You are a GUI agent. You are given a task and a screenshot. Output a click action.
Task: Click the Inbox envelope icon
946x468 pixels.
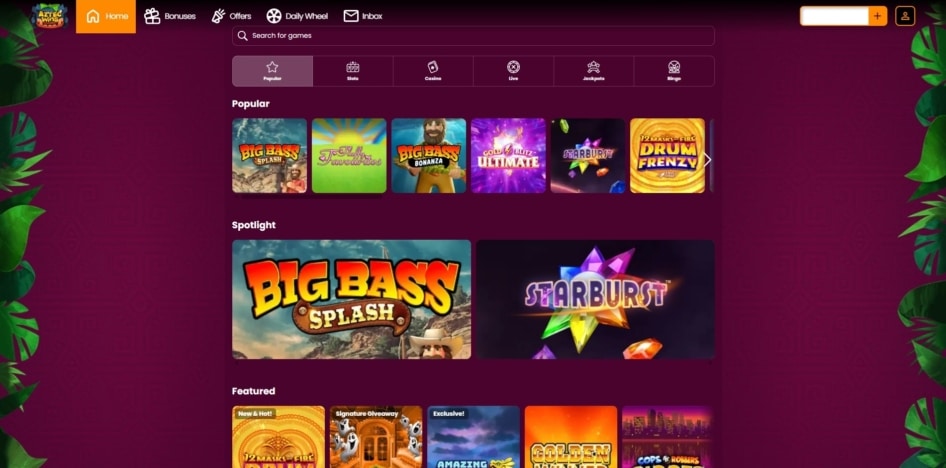(351, 16)
